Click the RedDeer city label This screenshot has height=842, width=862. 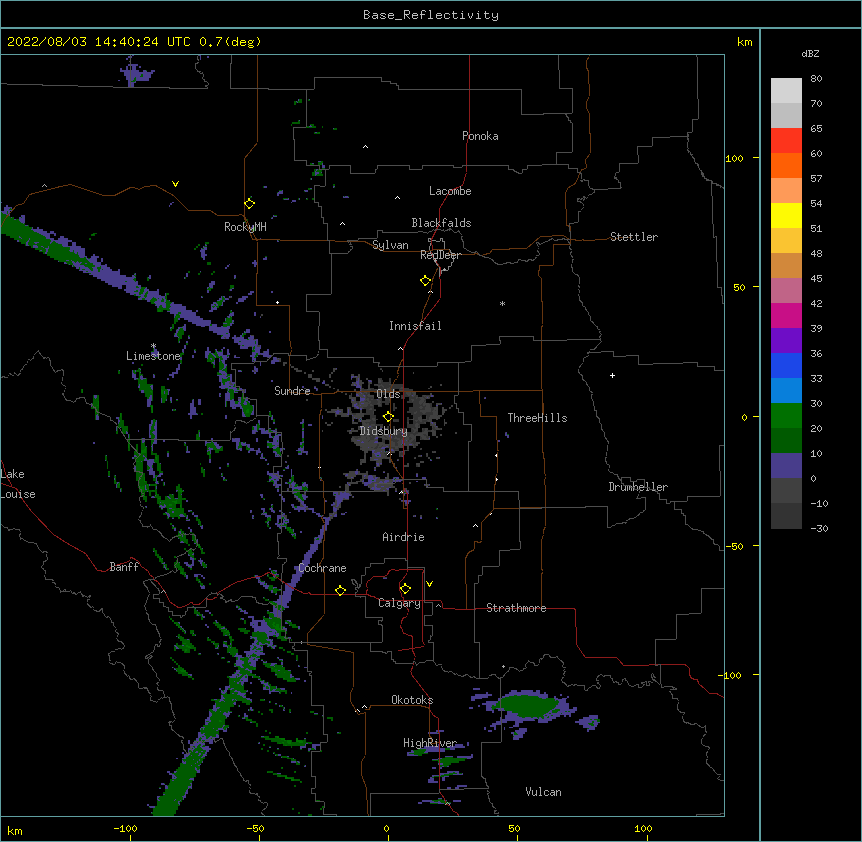[440, 255]
